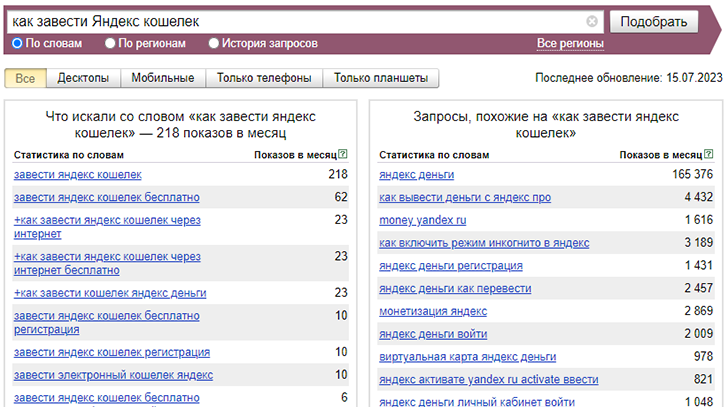
Task: Switch to the Десктопы tab
Action: [83, 78]
